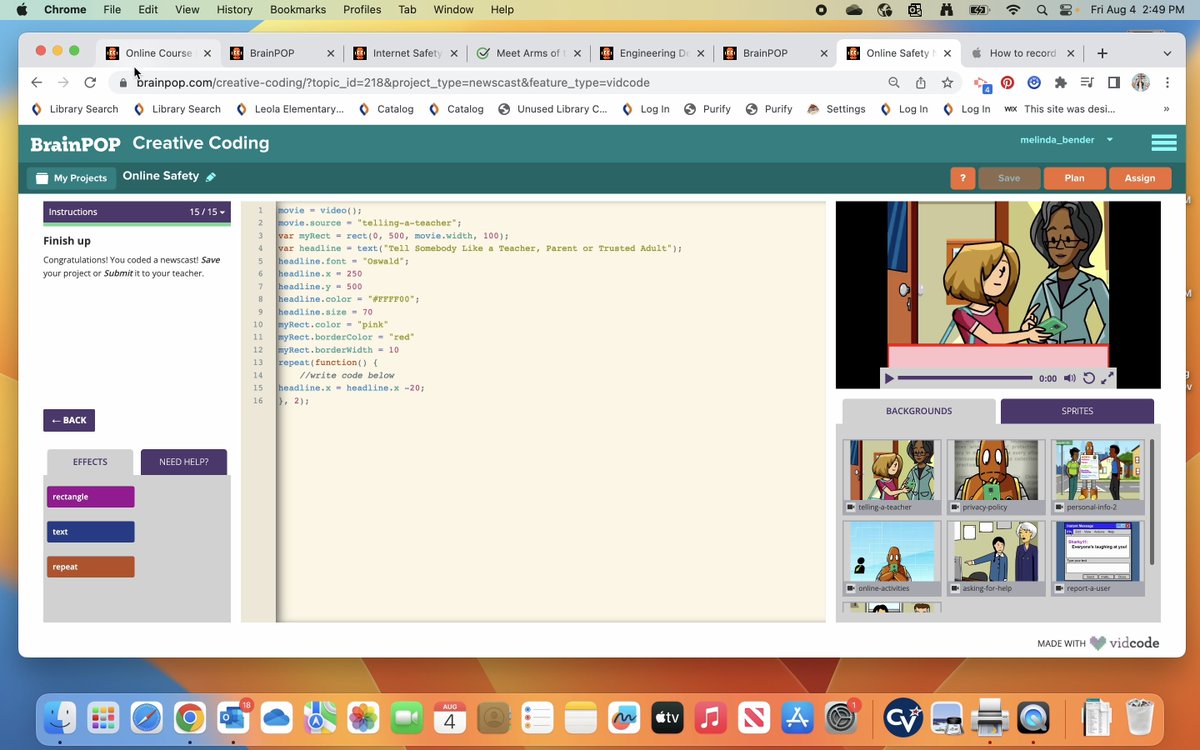Open the Pinterest extension
Image resolution: width=1200 pixels, height=750 pixels.
[1008, 83]
